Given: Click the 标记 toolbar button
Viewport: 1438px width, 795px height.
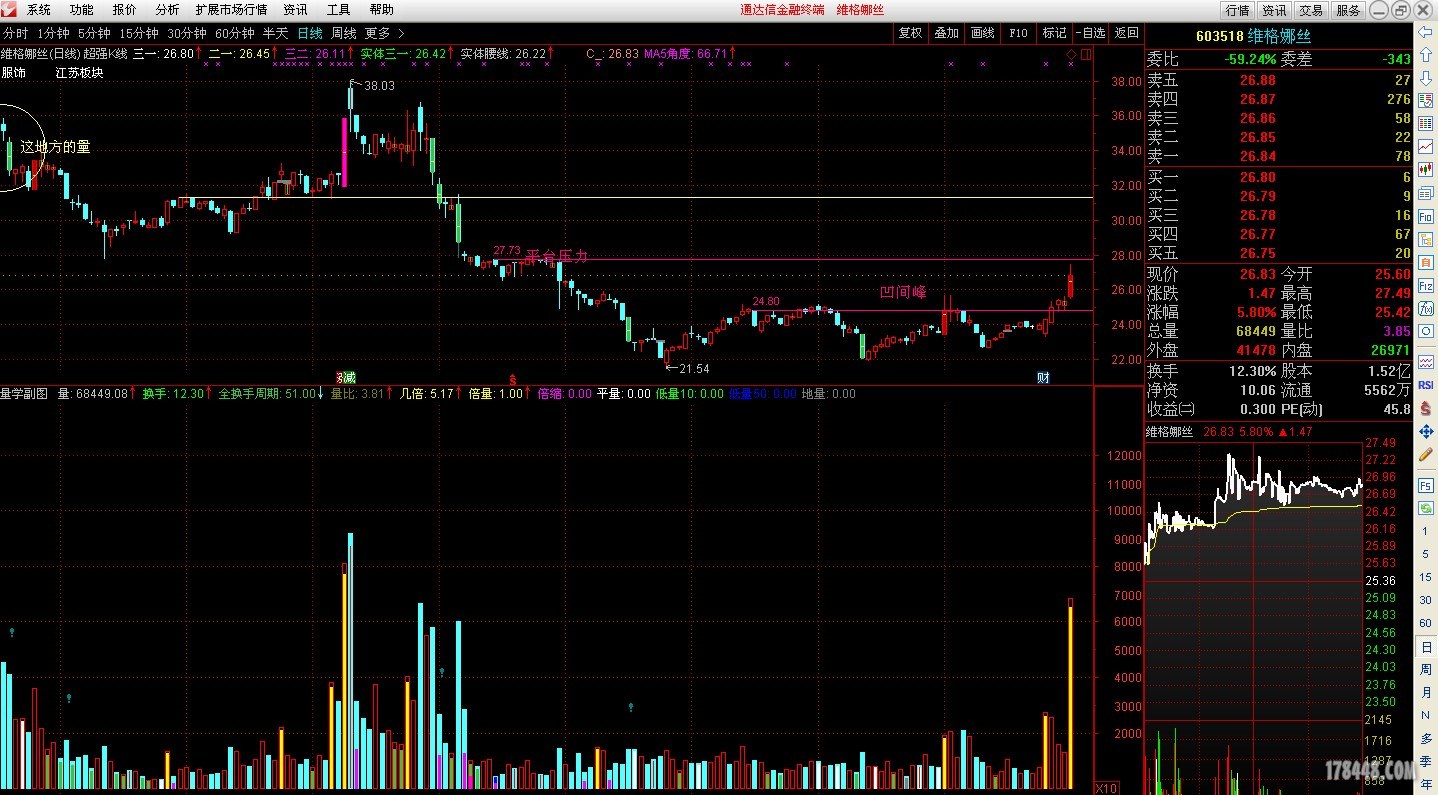Looking at the screenshot, I should (x=1054, y=33).
